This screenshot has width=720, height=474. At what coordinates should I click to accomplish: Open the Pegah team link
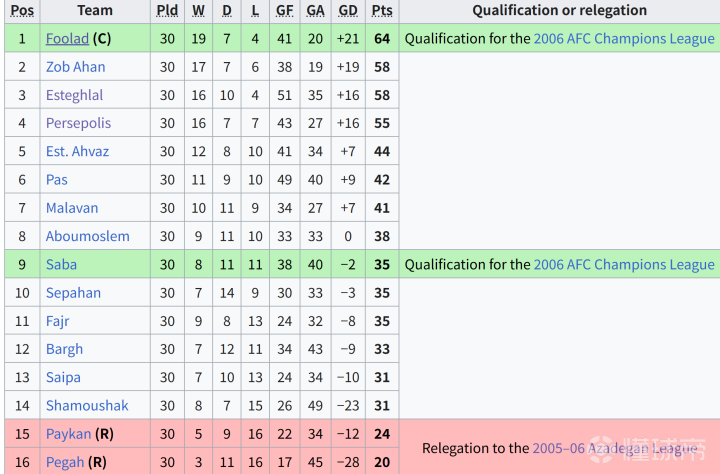point(65,462)
